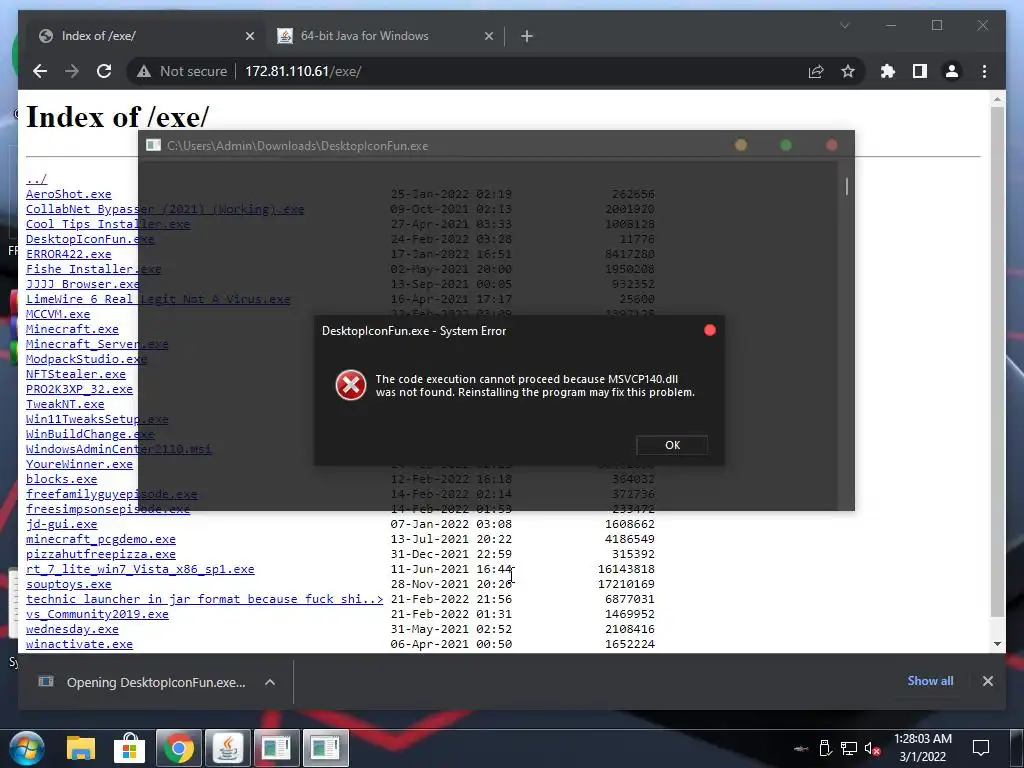
Task: Click the Java taskbar icon
Action: tap(227, 748)
